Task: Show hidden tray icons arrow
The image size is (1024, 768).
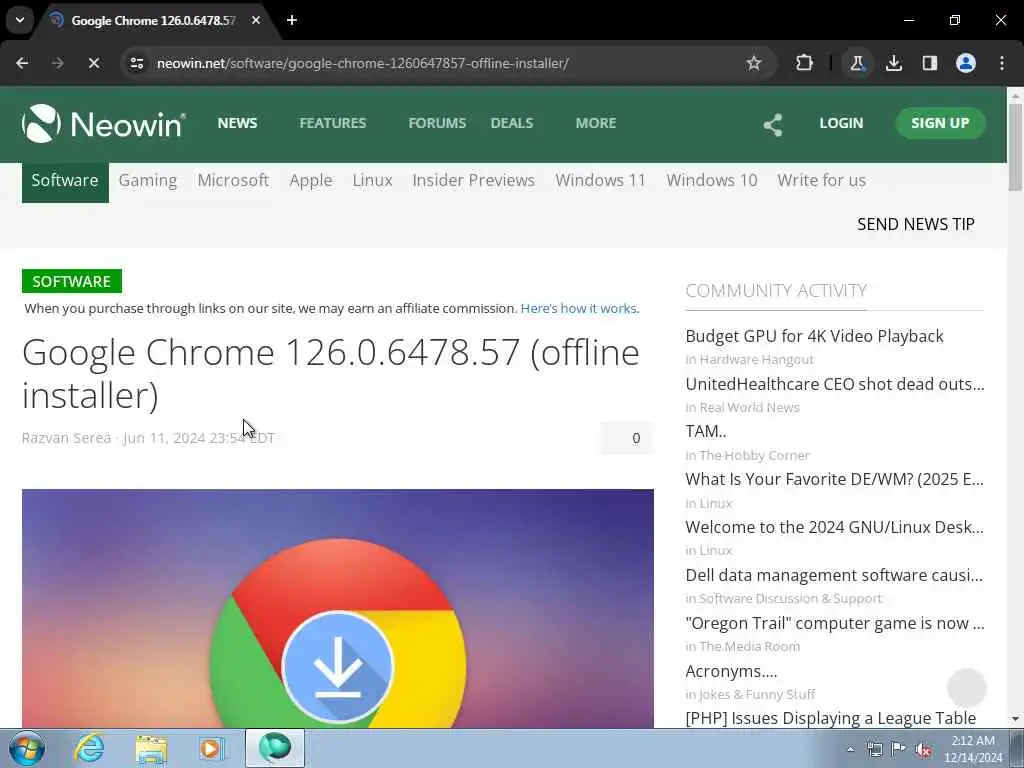Action: [850, 749]
